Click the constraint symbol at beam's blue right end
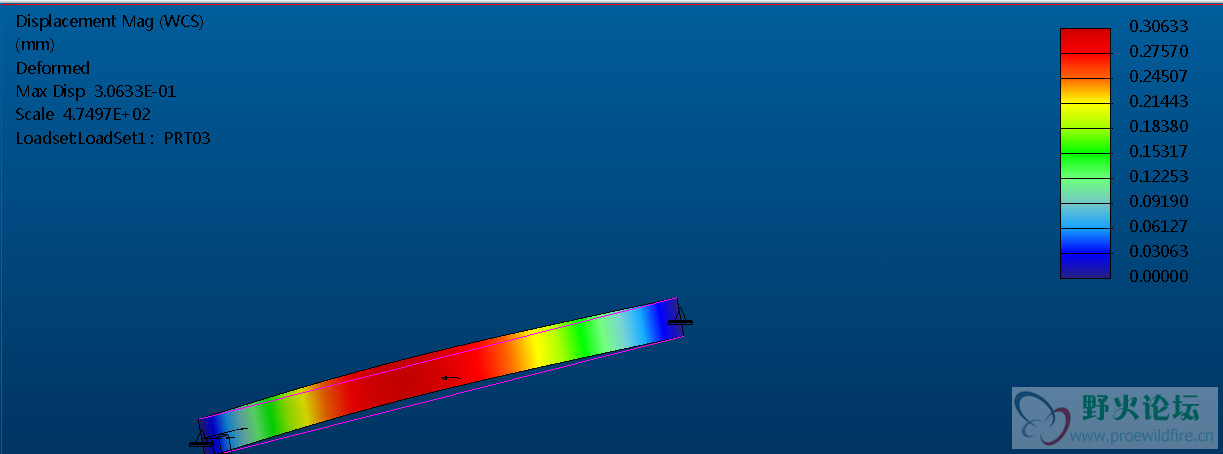The width and height of the screenshot is (1223, 454). click(680, 315)
